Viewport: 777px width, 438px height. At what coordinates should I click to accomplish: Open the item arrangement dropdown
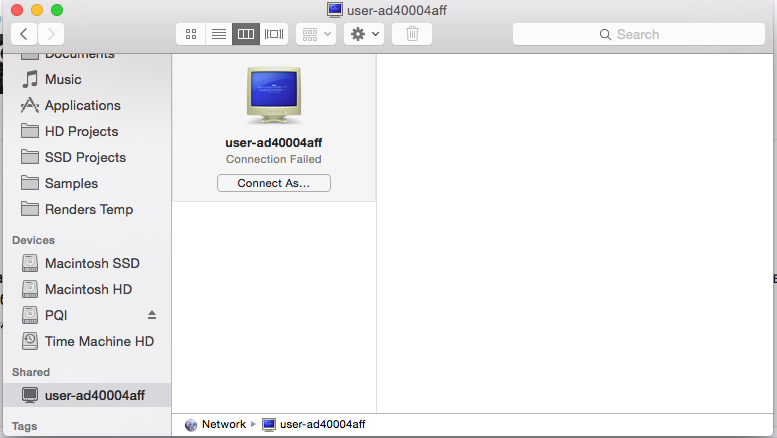(316, 34)
